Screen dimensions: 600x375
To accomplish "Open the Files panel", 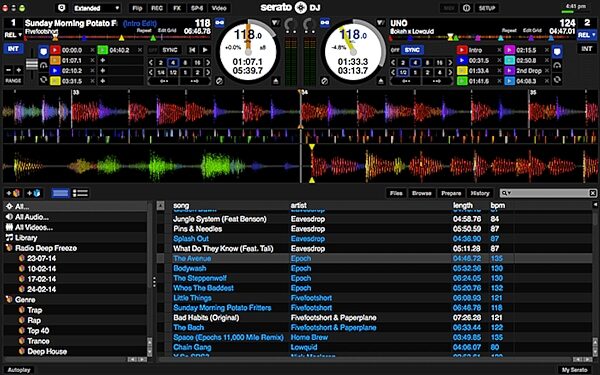I will tap(396, 193).
